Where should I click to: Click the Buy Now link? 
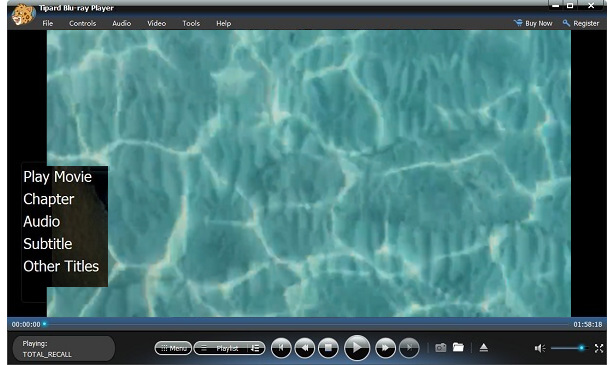533,23
